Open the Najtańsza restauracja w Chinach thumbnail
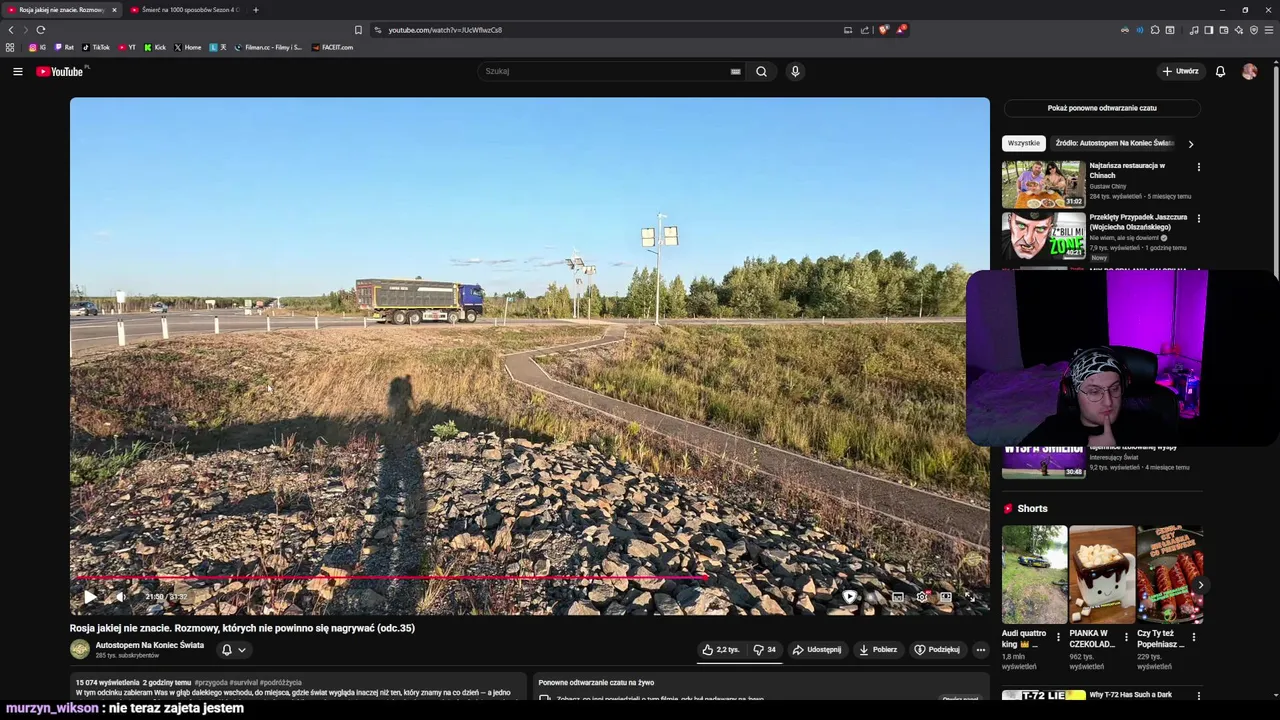The width and height of the screenshot is (1280, 720). pos(1044,184)
